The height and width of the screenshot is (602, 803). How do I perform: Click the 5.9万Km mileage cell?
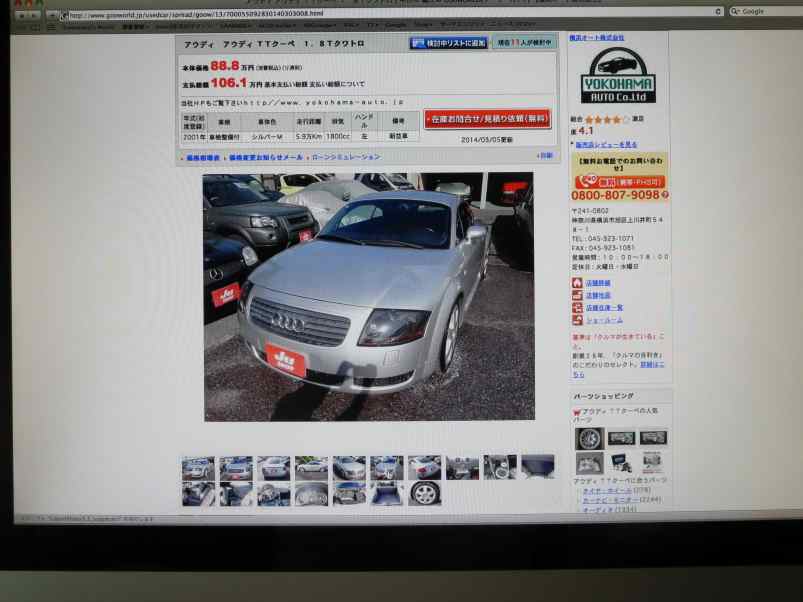pyautogui.click(x=308, y=137)
